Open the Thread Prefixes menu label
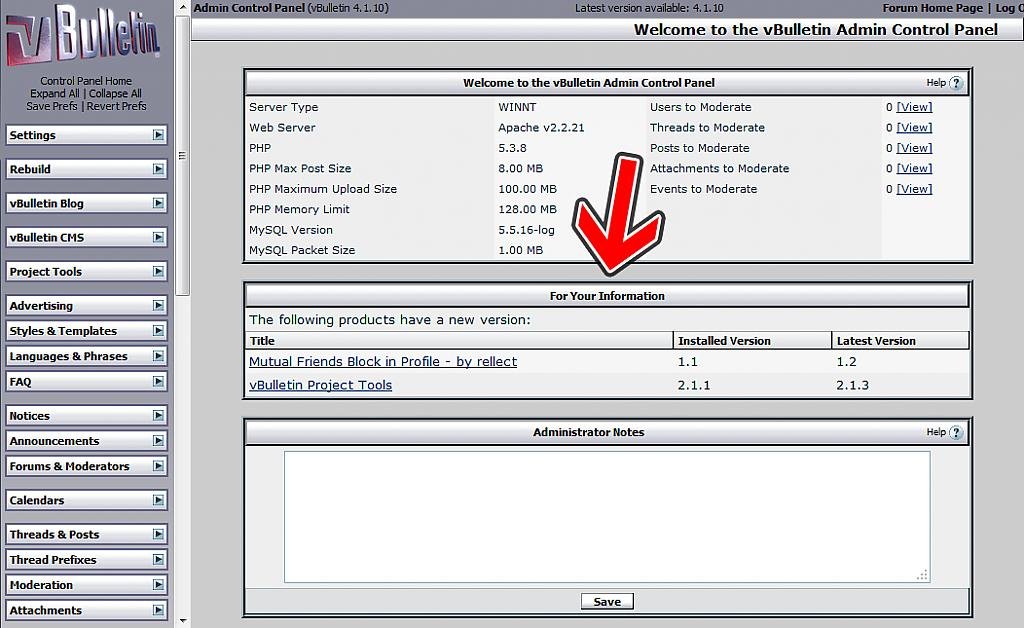The height and width of the screenshot is (628, 1024). tap(53, 559)
